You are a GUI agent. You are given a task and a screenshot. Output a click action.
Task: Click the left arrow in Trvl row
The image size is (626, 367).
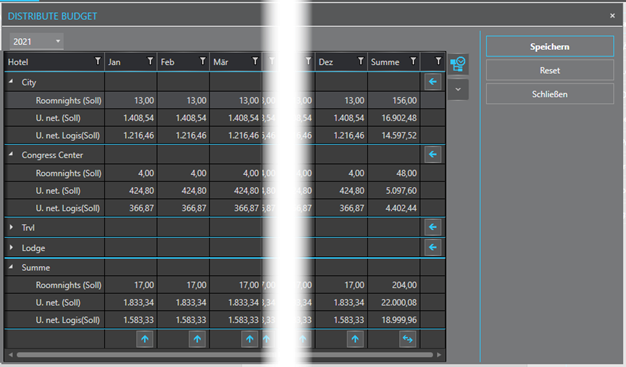(x=433, y=227)
